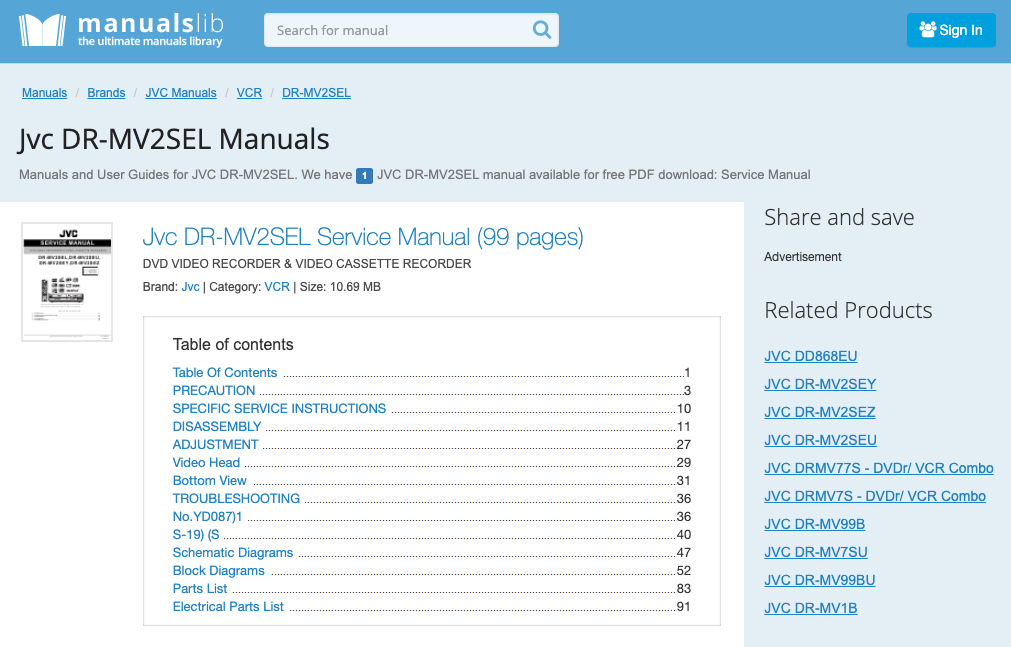Open the service manual cover thumbnail
Screen dimensions: 1011x647
[x=67, y=282]
